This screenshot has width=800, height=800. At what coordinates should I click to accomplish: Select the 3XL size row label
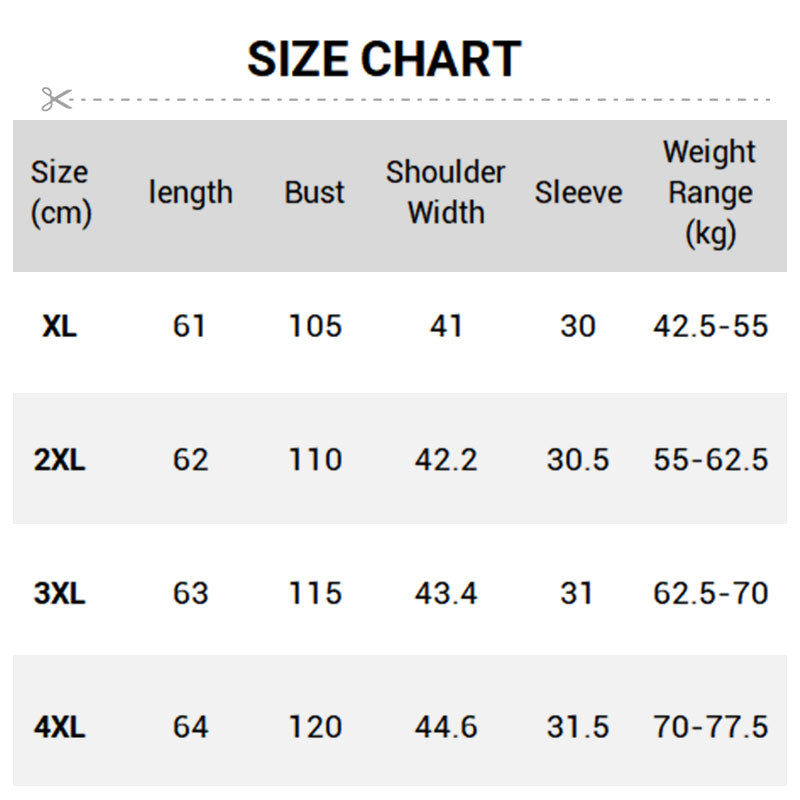point(60,593)
